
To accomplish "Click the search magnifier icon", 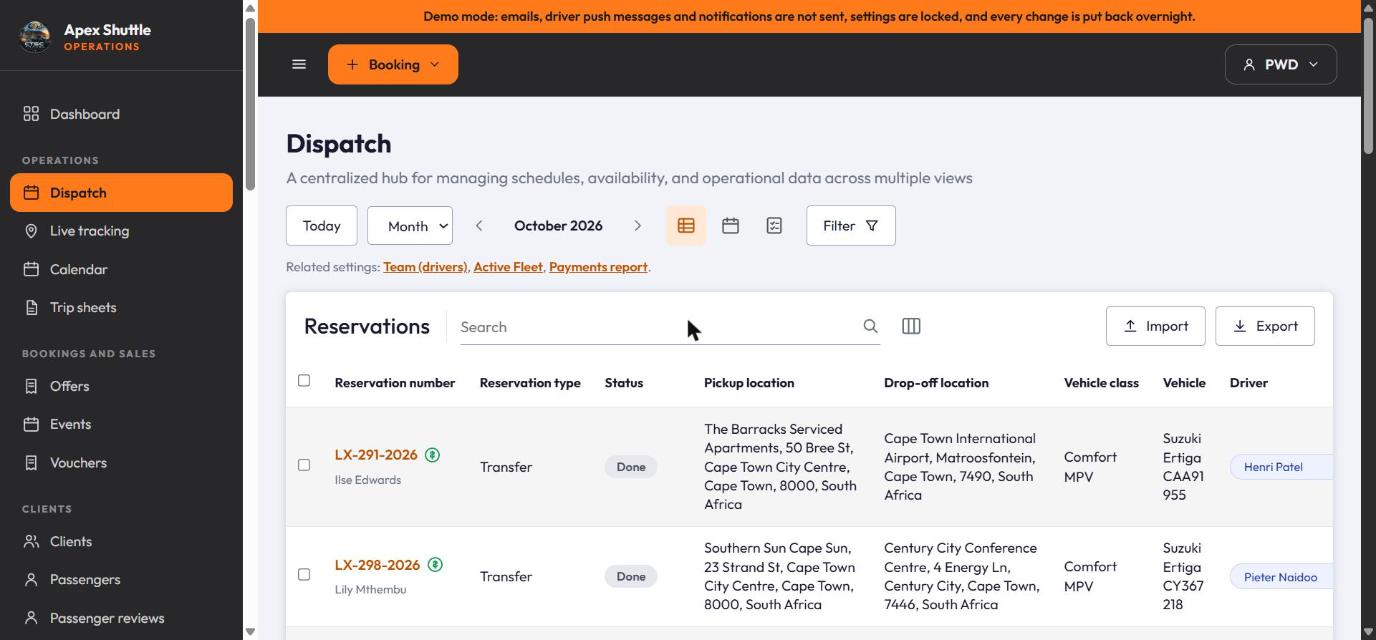I will [x=870, y=326].
